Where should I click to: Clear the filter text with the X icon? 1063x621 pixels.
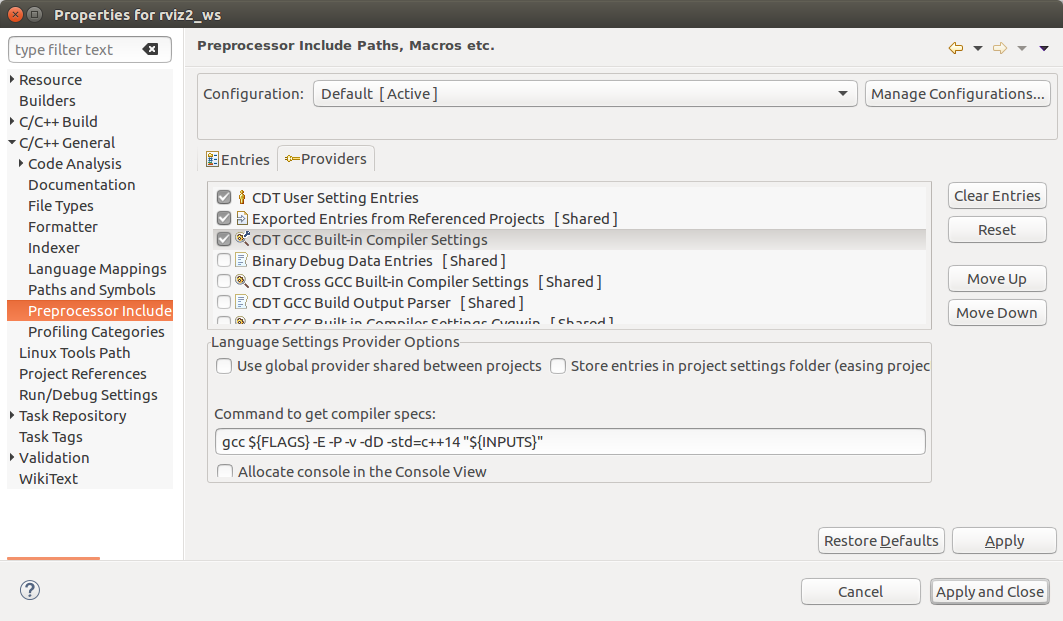coord(150,50)
